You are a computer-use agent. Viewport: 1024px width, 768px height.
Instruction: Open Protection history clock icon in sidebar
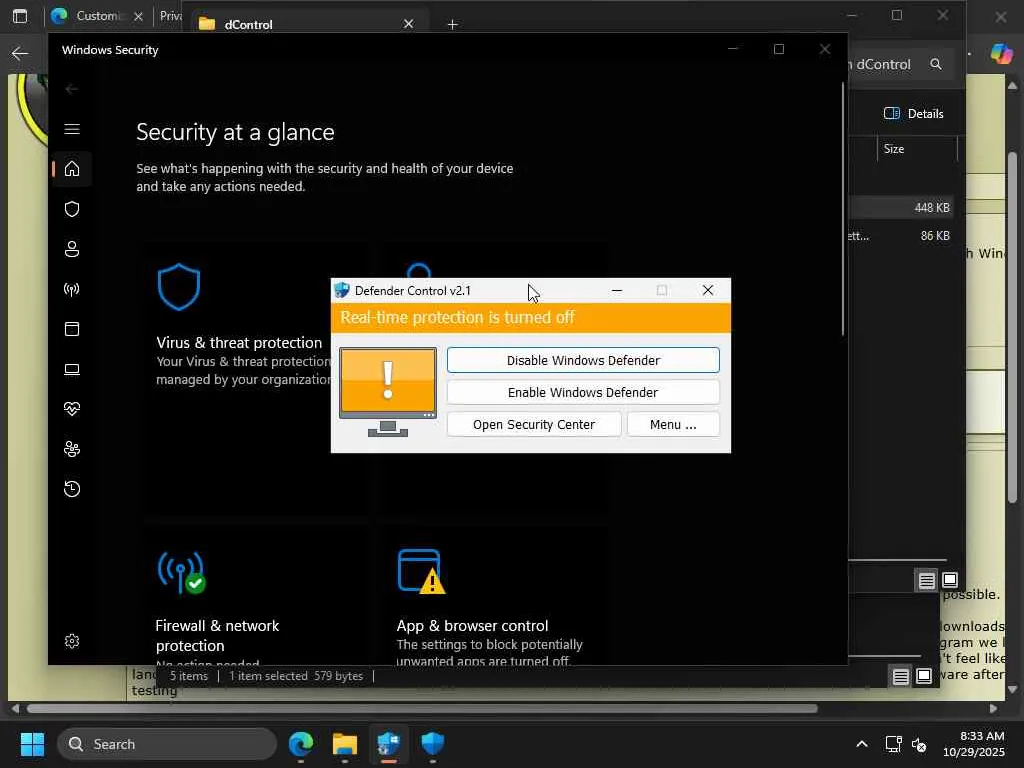coord(72,489)
